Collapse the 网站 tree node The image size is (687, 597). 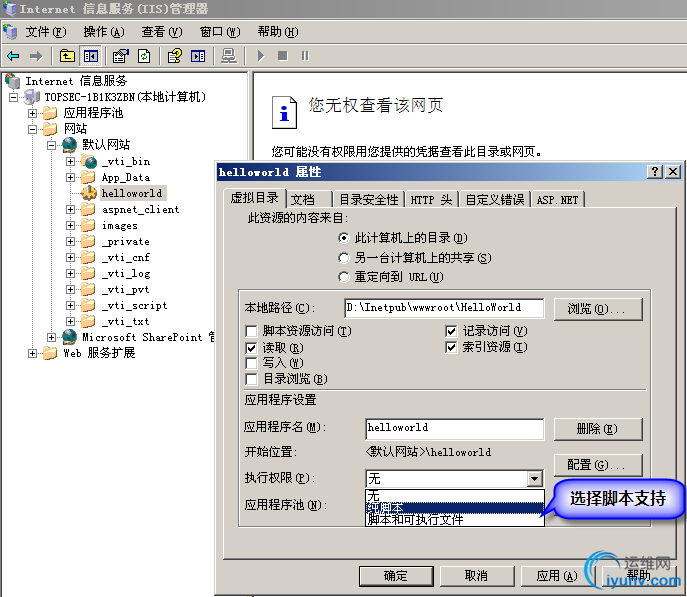pos(32,129)
